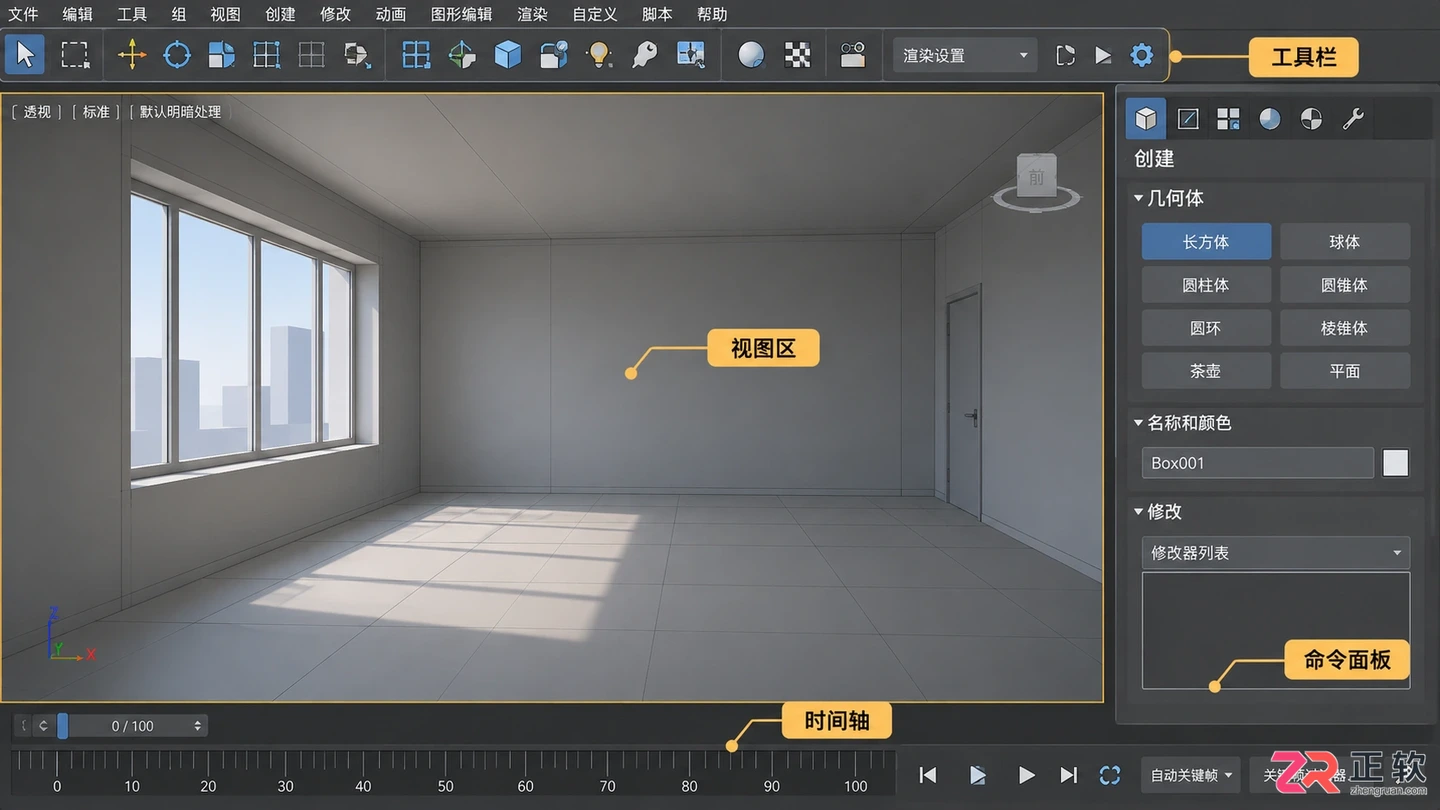Click the ViewCube front face
Viewport: 1440px width, 810px height.
point(1036,178)
